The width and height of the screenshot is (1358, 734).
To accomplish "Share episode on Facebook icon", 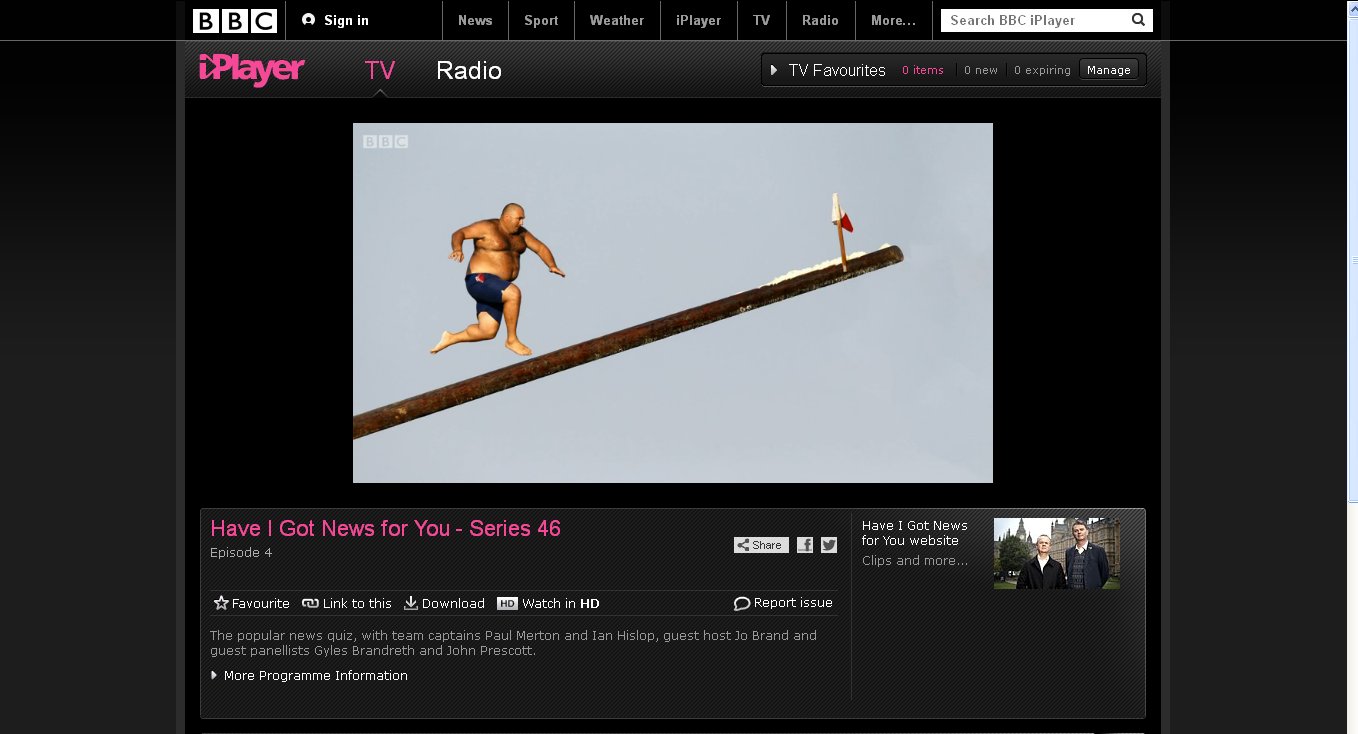I will [805, 545].
